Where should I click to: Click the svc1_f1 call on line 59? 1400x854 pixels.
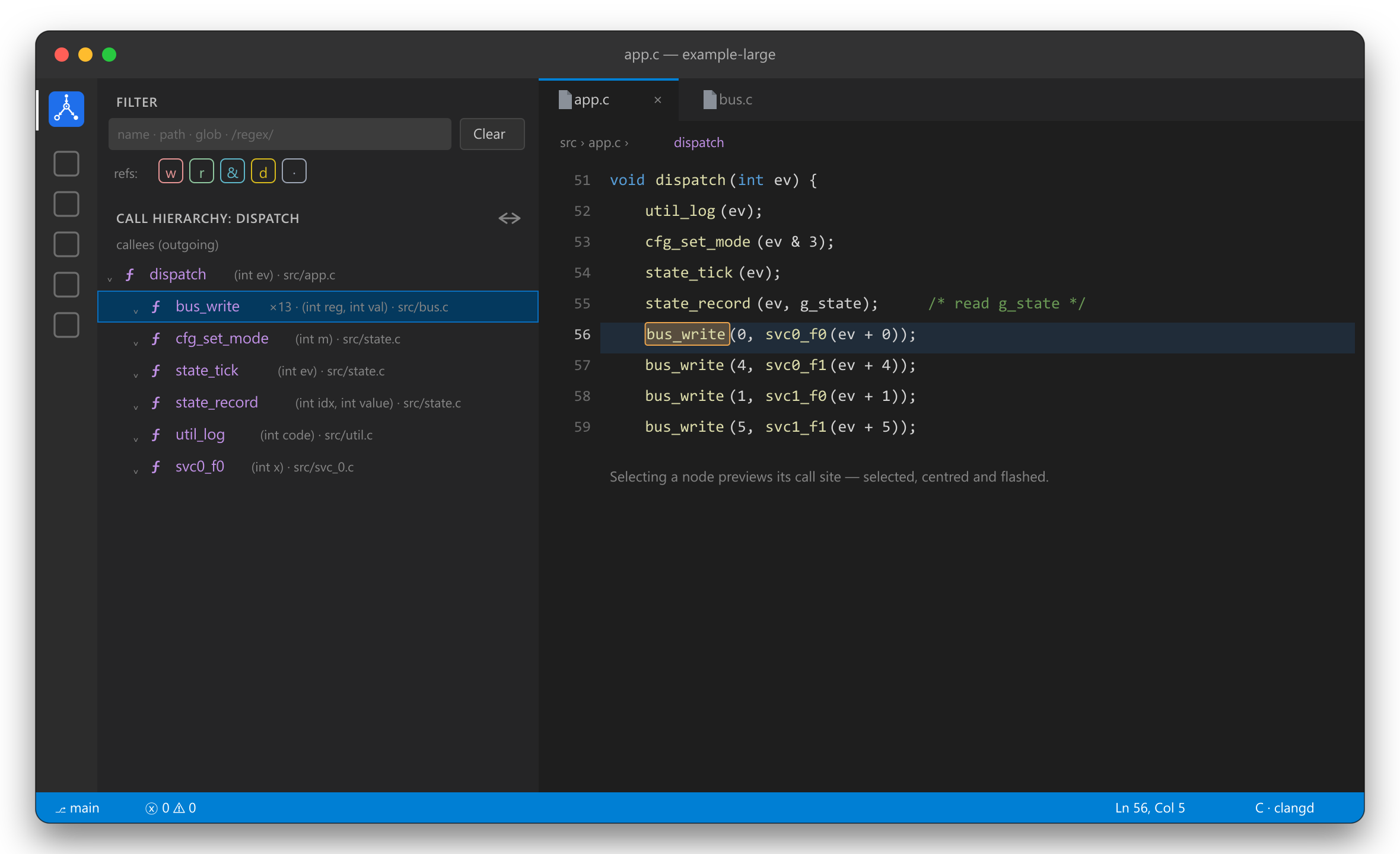(796, 426)
